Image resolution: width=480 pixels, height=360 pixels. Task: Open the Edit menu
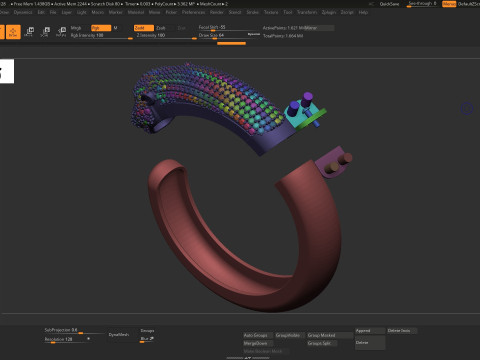tap(41, 12)
